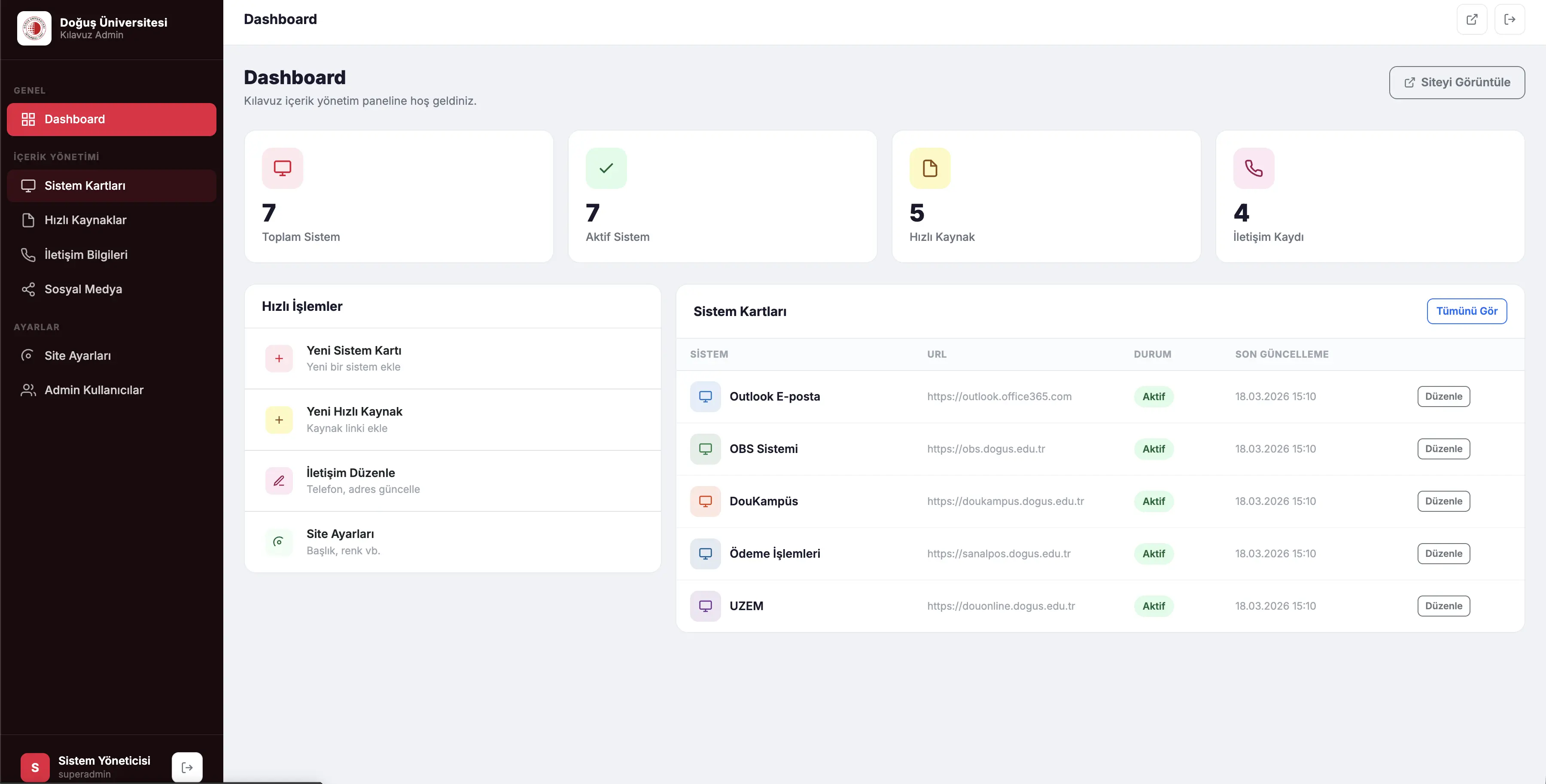This screenshot has width=1546, height=784.
Task: Click the phone icon on İletişim Kaydı card
Action: (x=1253, y=168)
